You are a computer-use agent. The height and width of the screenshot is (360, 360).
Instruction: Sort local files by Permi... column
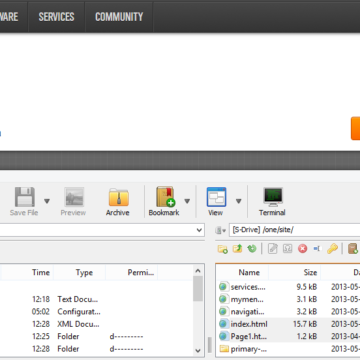(x=140, y=272)
